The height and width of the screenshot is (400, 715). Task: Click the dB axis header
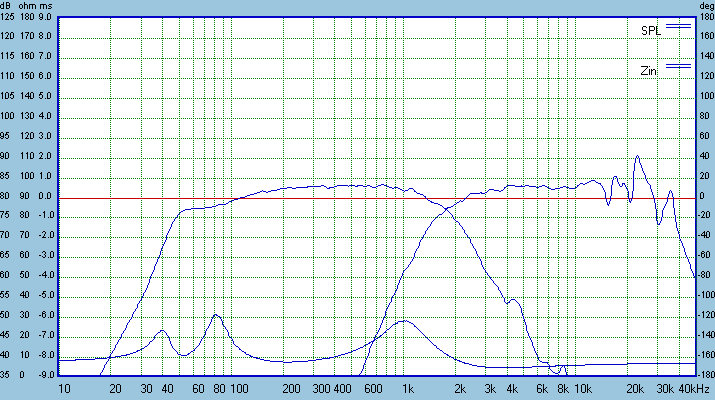coord(9,6)
